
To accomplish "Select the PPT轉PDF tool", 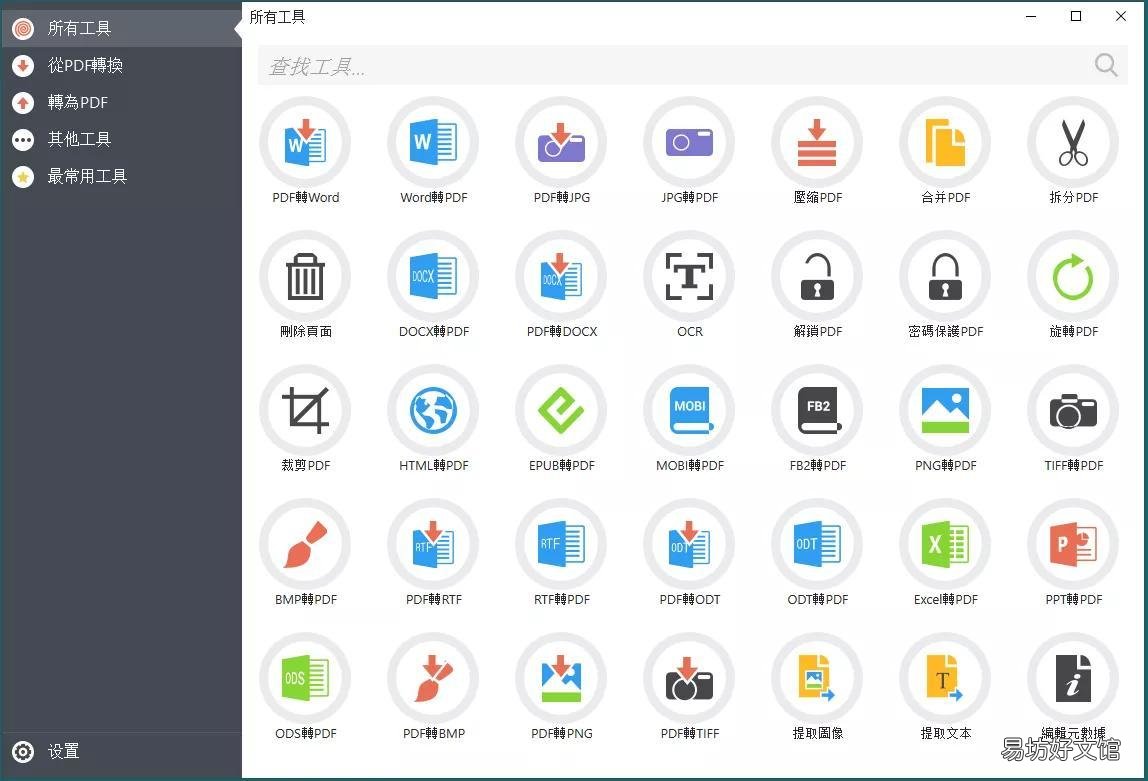I will (1073, 545).
